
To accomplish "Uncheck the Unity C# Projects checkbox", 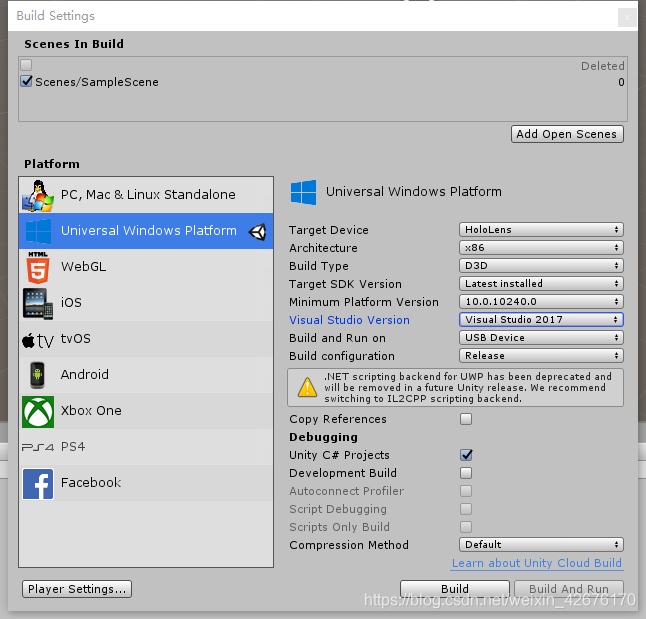I will click(x=466, y=455).
